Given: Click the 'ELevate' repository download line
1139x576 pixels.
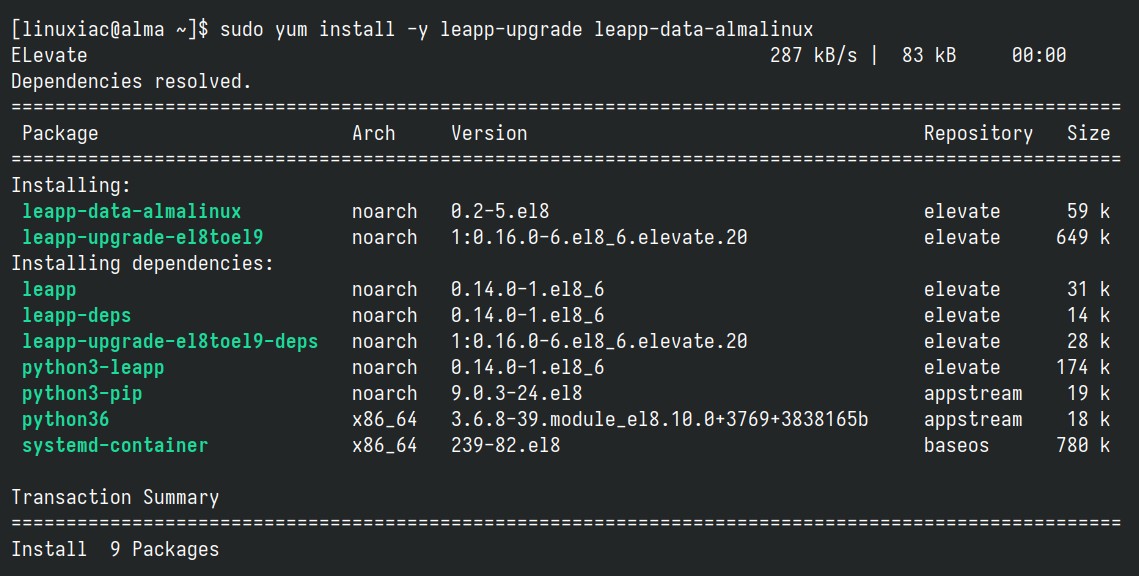Looking at the screenshot, I should pos(538,56).
